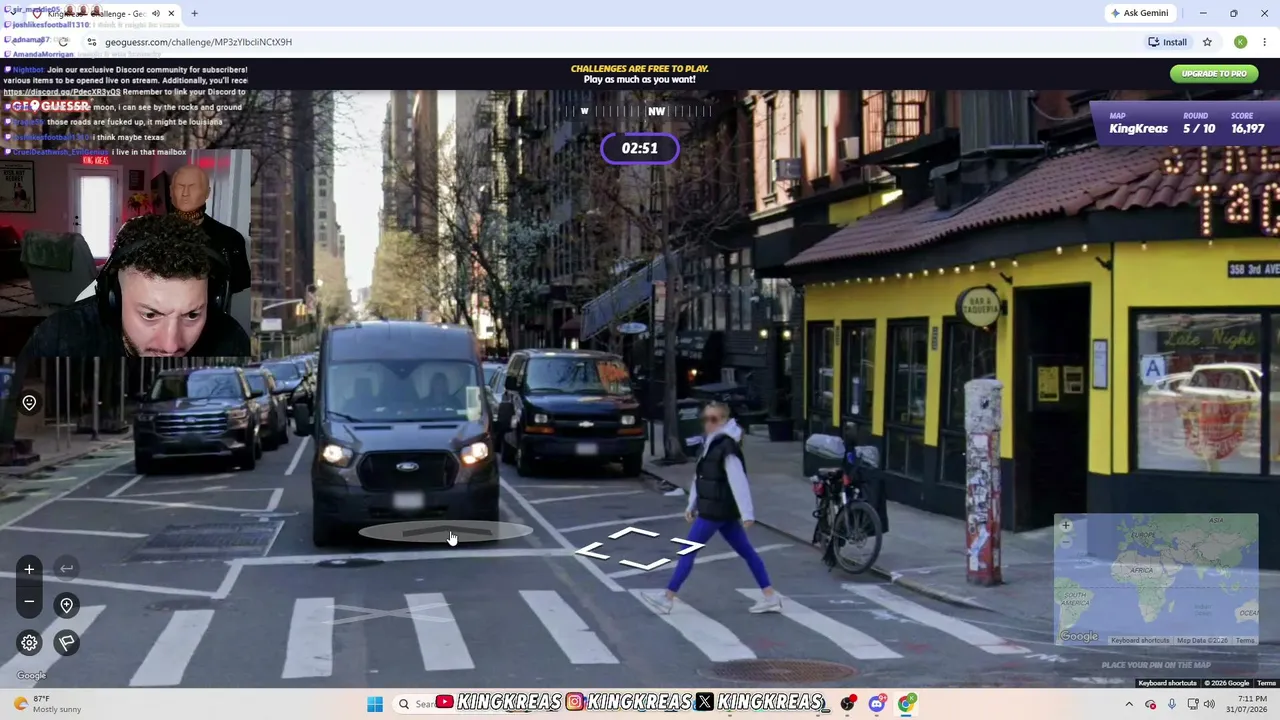
Task: Click the KingKreas map name label
Action: [x=1138, y=128]
